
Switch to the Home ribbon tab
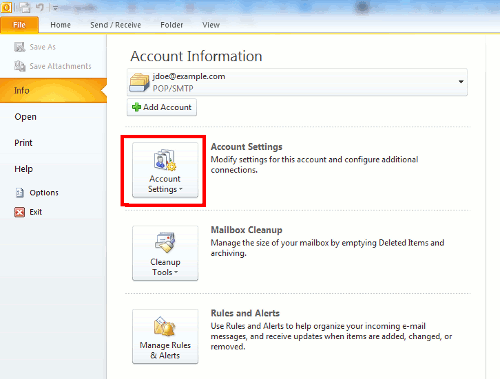coord(60,25)
